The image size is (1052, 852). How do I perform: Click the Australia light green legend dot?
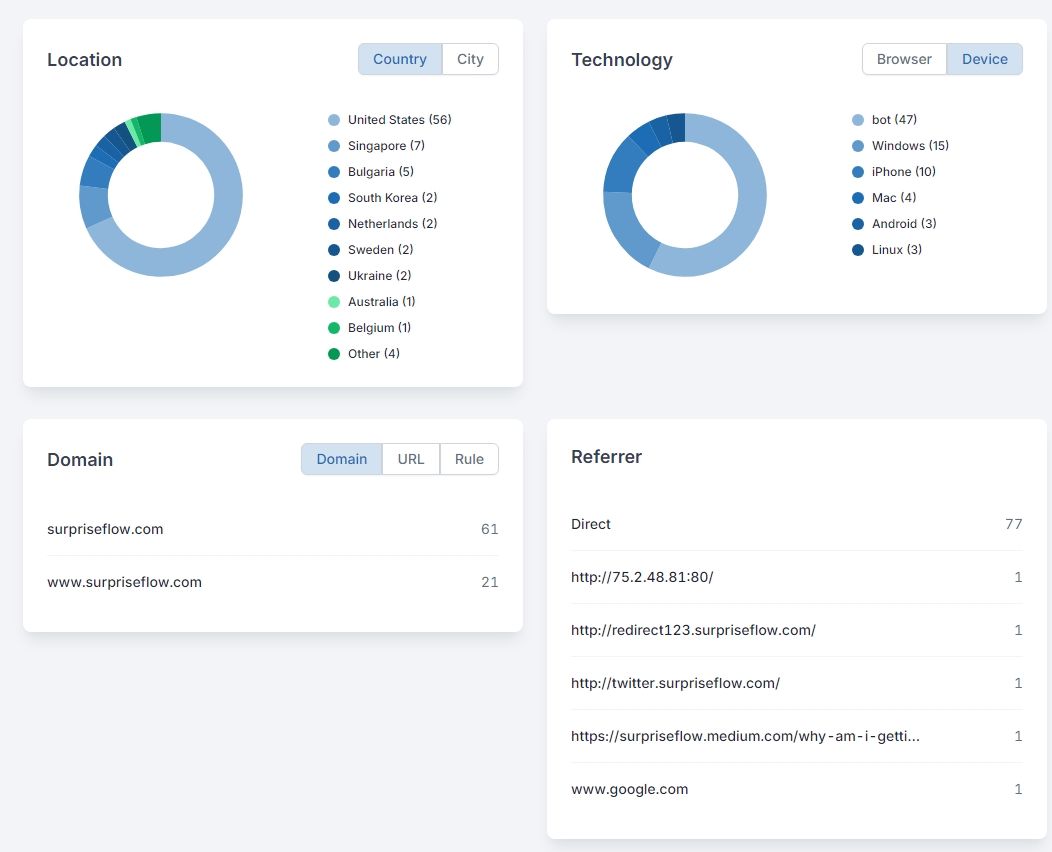pos(334,302)
